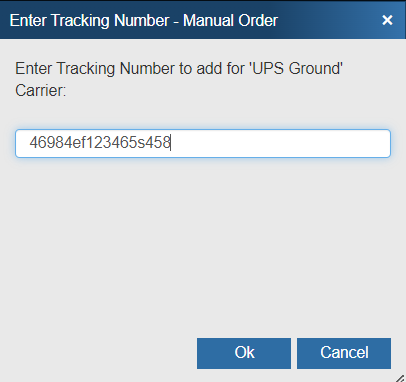Viewport: 406px width, 382px height.
Task: Dismiss dialog using Cancel button
Action: [x=344, y=353]
